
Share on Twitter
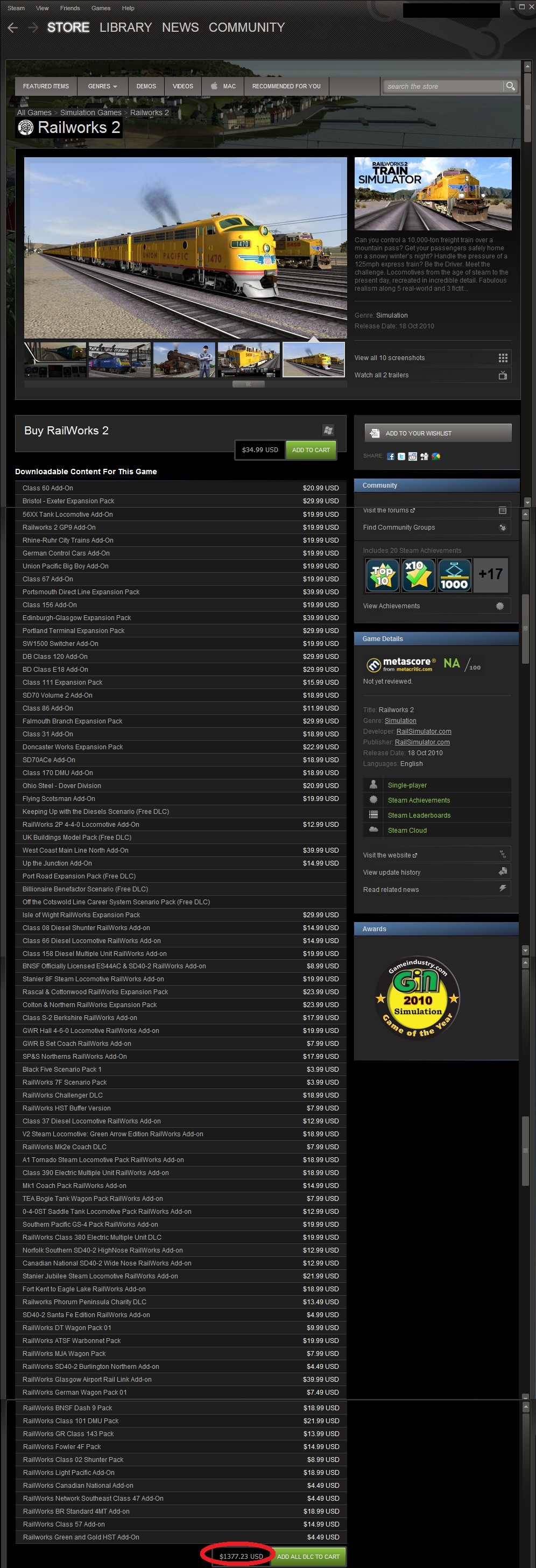(x=401, y=456)
